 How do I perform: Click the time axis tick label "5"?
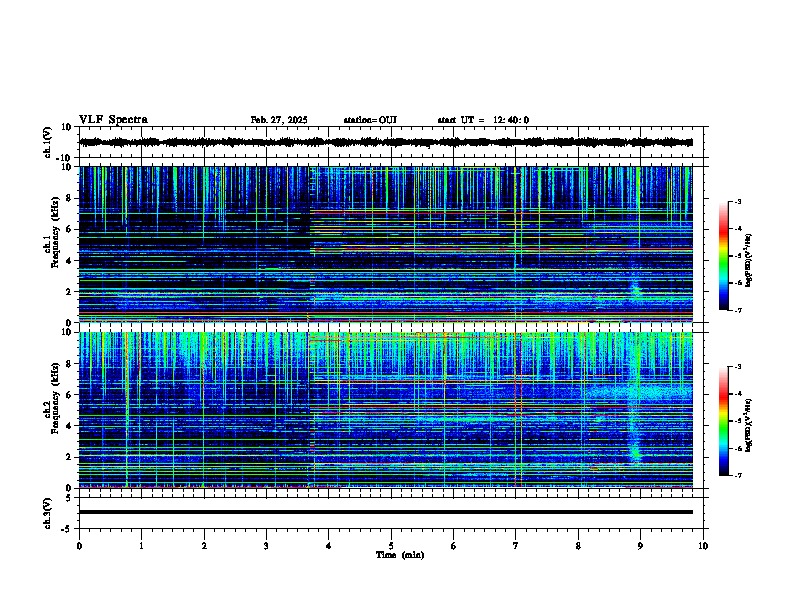pos(391,546)
